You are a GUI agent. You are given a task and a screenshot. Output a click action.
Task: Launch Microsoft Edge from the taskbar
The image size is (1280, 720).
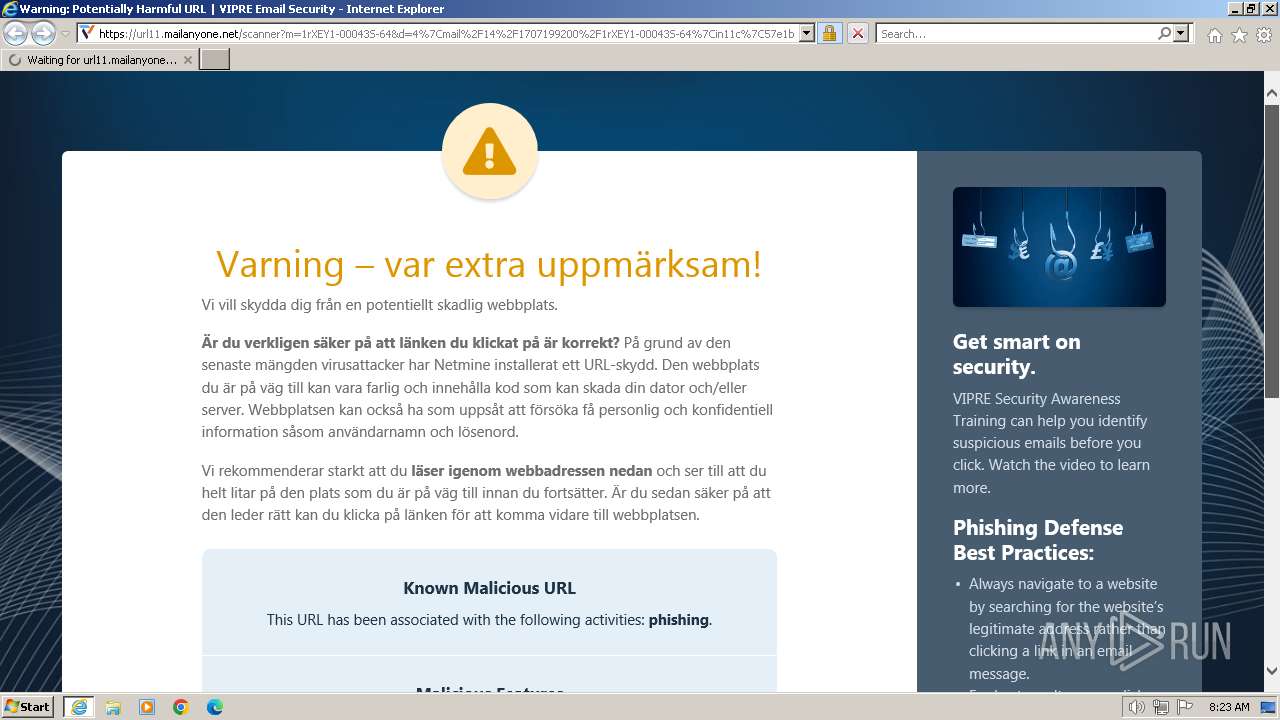coord(215,707)
